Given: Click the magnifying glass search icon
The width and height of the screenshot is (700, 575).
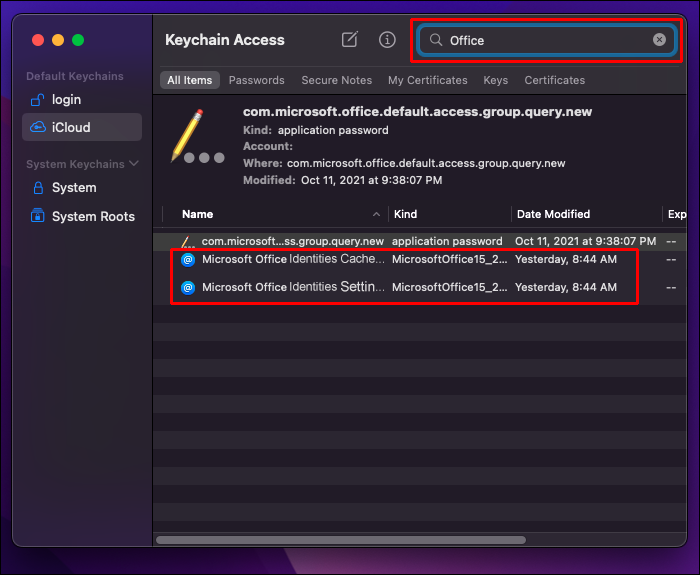Looking at the screenshot, I should (x=436, y=40).
